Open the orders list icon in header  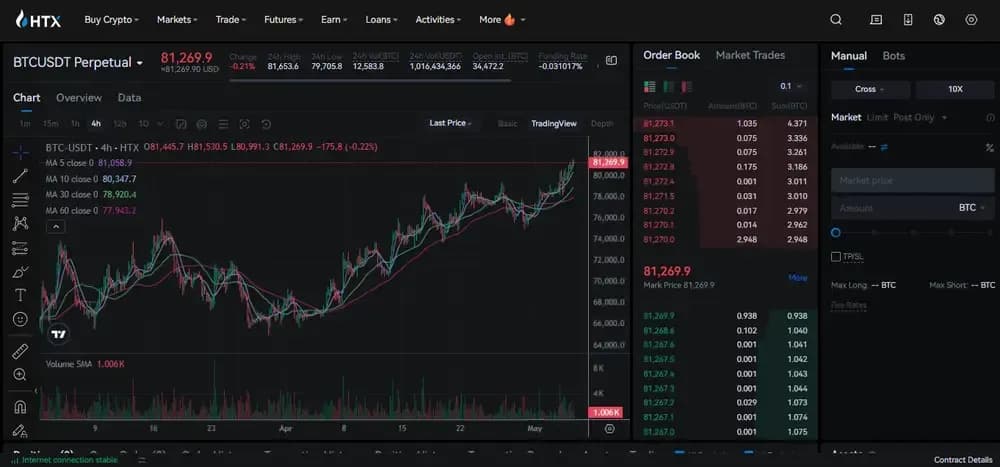click(876, 20)
